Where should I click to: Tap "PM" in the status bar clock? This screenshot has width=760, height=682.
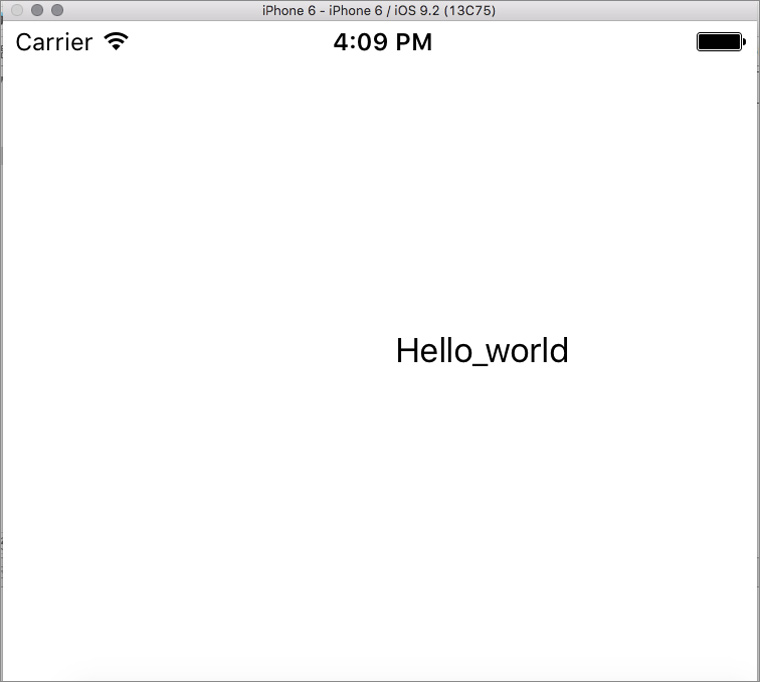click(414, 42)
